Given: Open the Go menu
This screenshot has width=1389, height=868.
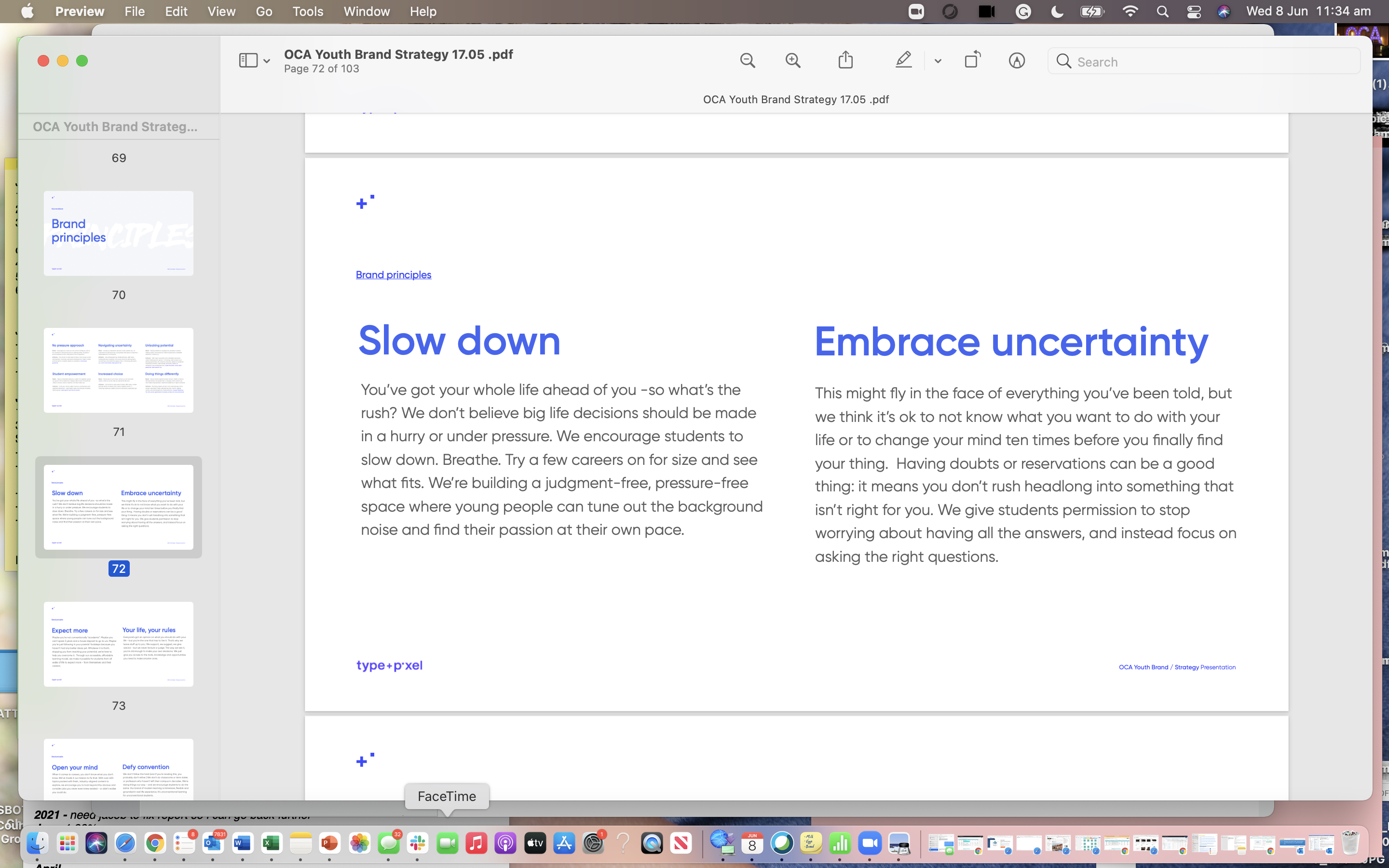Looking at the screenshot, I should coord(264,12).
